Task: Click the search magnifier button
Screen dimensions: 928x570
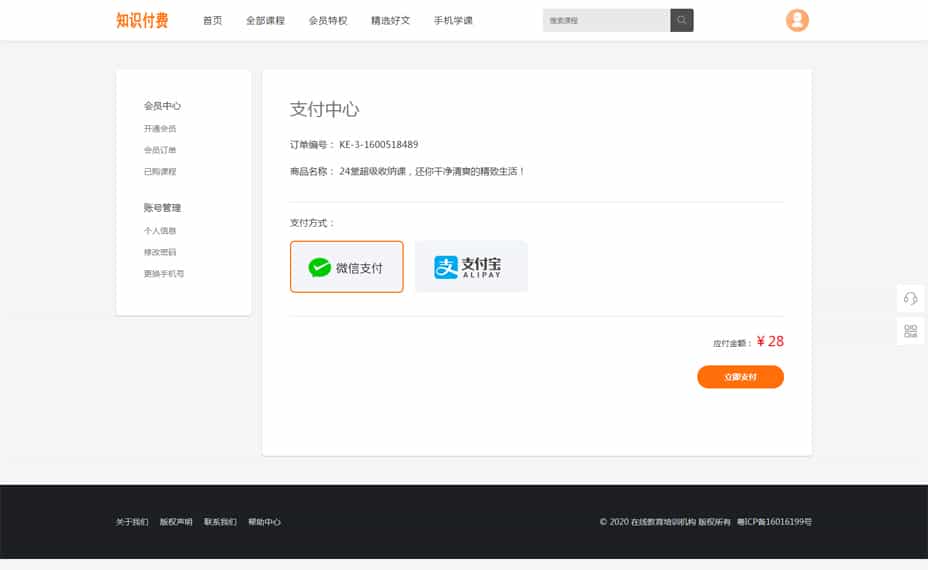Action: [x=681, y=20]
